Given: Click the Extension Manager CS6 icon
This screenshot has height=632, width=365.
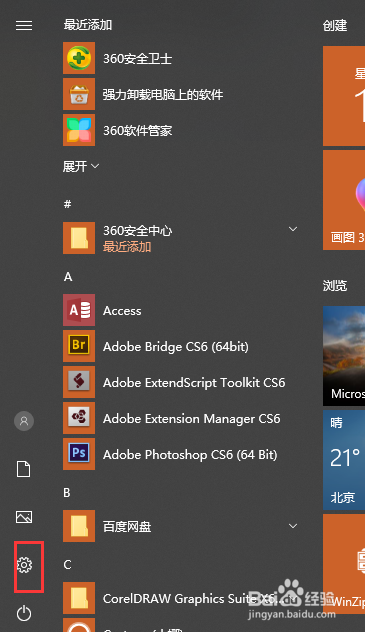Looking at the screenshot, I should click(79, 418).
